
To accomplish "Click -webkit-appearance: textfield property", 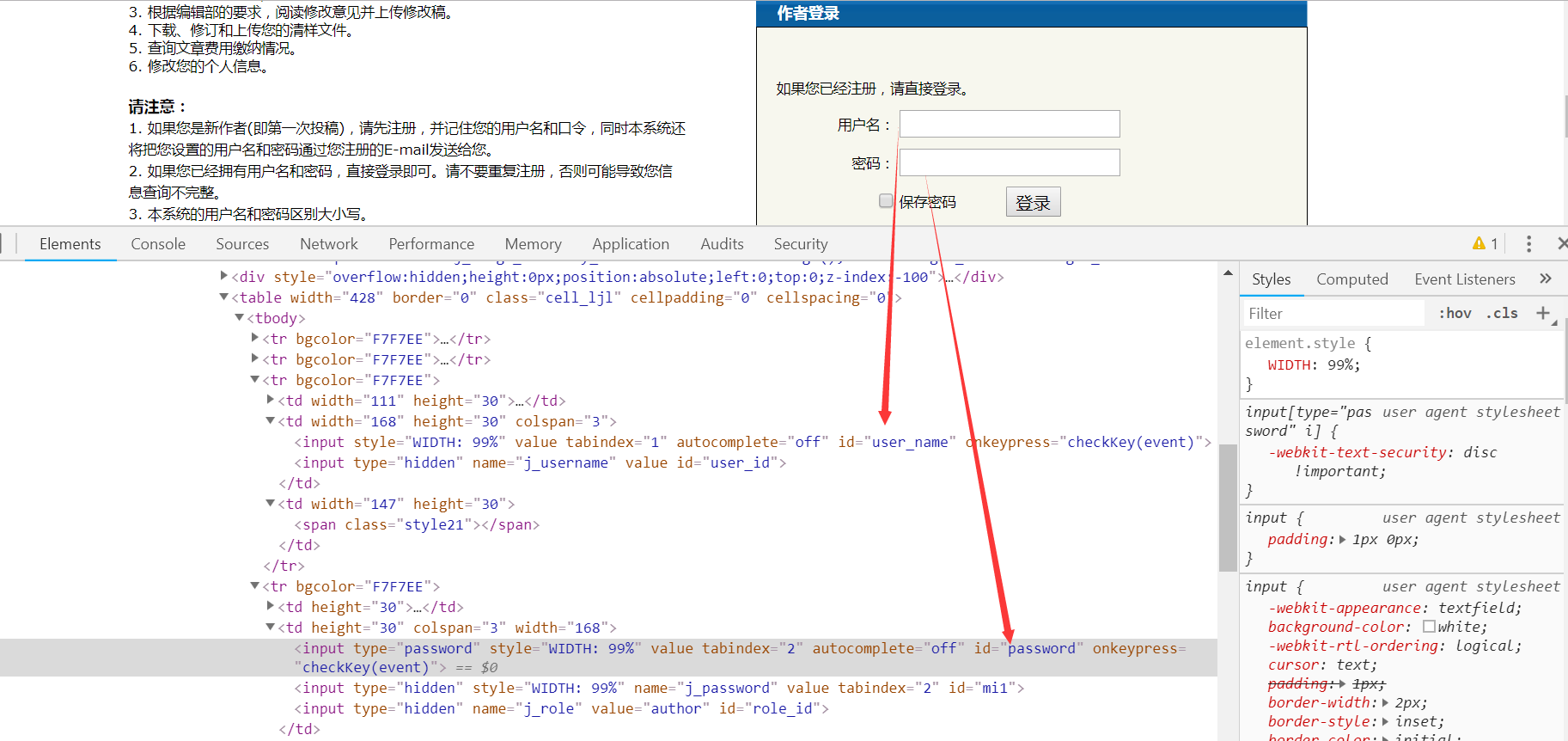I will coord(1394,608).
